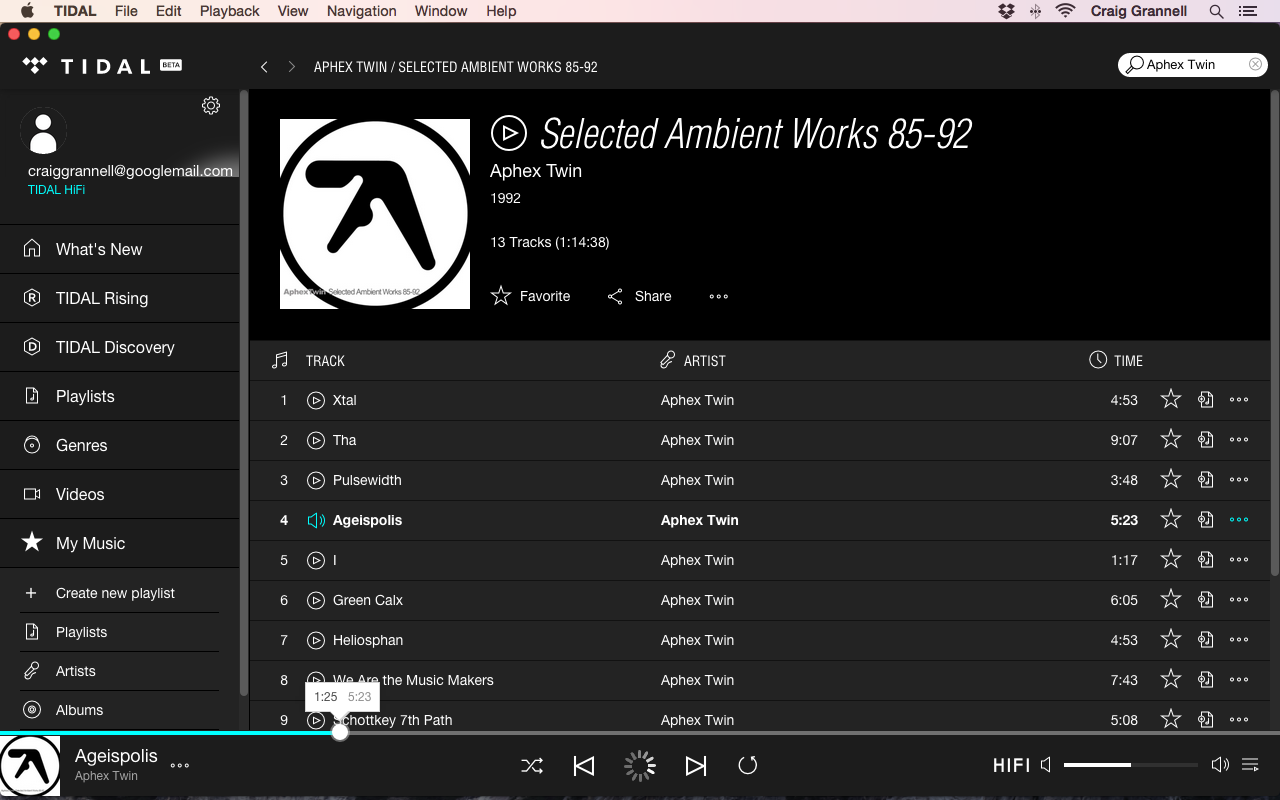This screenshot has width=1280, height=800.
Task: Skip to the next track
Action: (696, 766)
